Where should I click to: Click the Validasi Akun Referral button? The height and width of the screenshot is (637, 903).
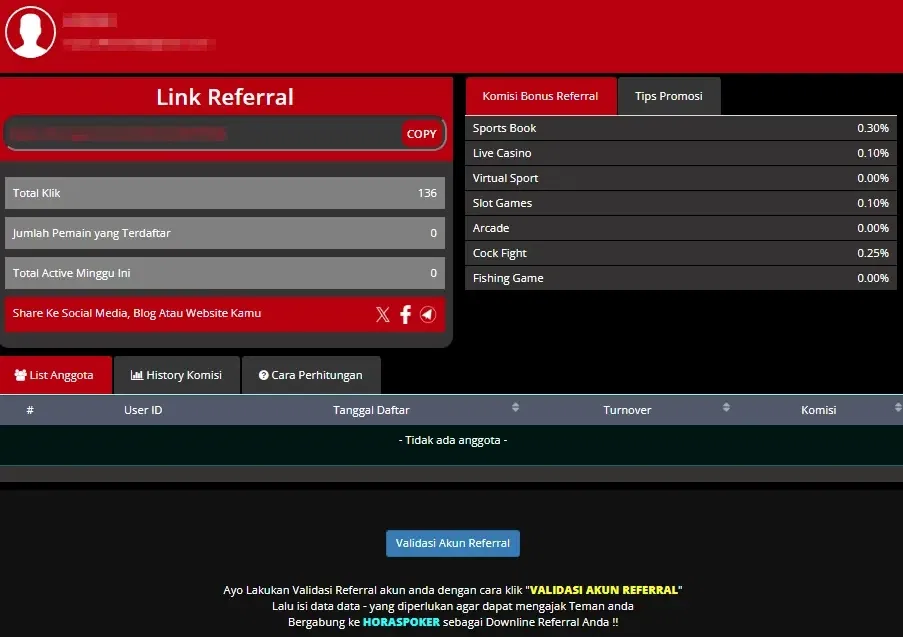tap(452, 543)
